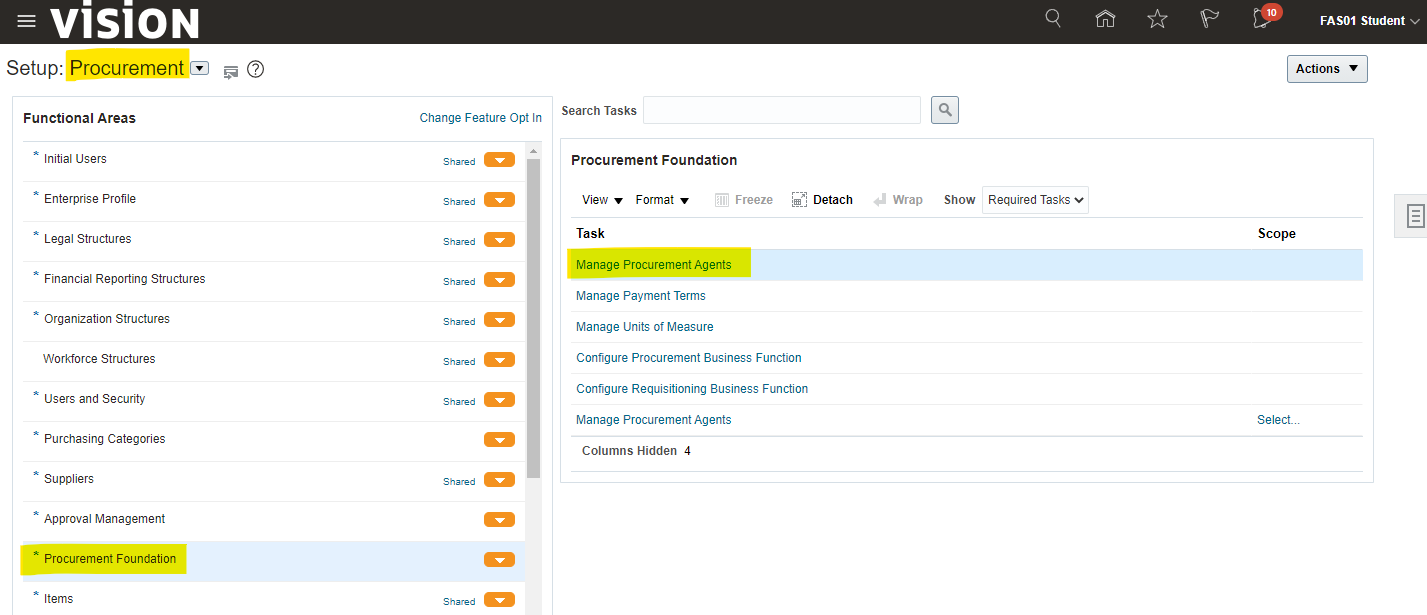
Task: Open the side panel tasks icon
Action: pyautogui.click(x=1414, y=216)
